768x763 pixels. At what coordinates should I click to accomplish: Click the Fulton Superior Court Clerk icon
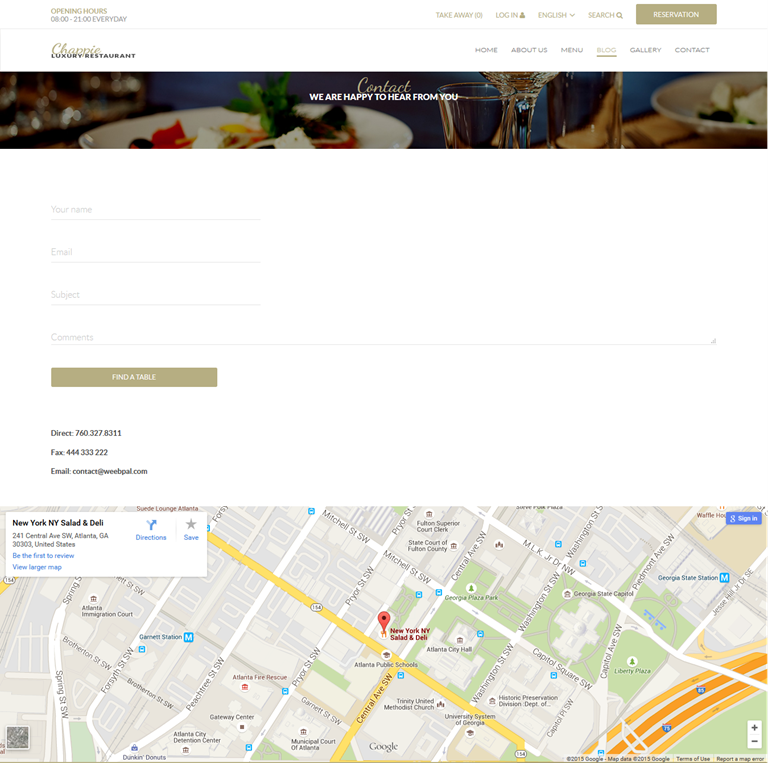pyautogui.click(x=430, y=514)
